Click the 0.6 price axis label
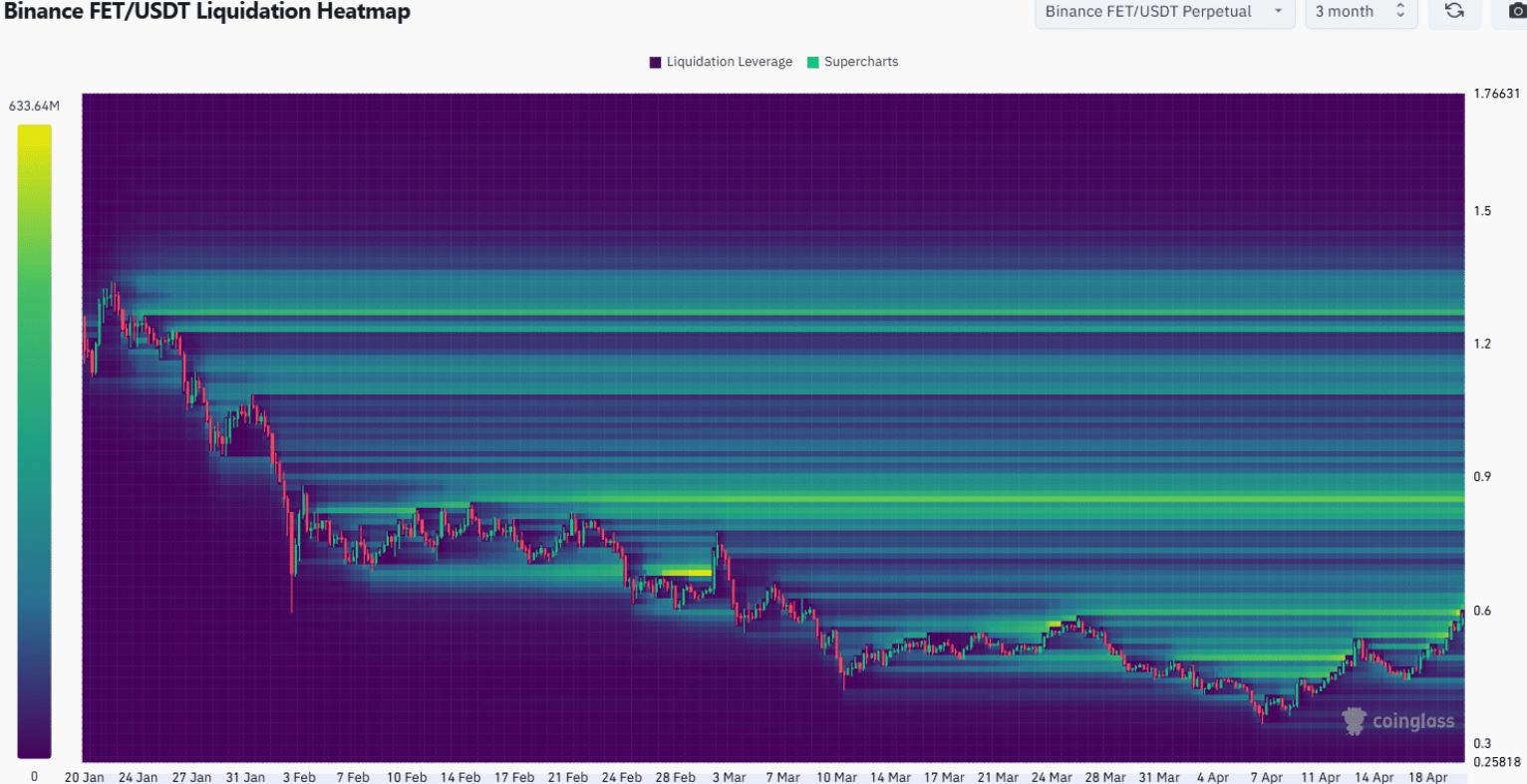The height and width of the screenshot is (784, 1527). point(1482,611)
